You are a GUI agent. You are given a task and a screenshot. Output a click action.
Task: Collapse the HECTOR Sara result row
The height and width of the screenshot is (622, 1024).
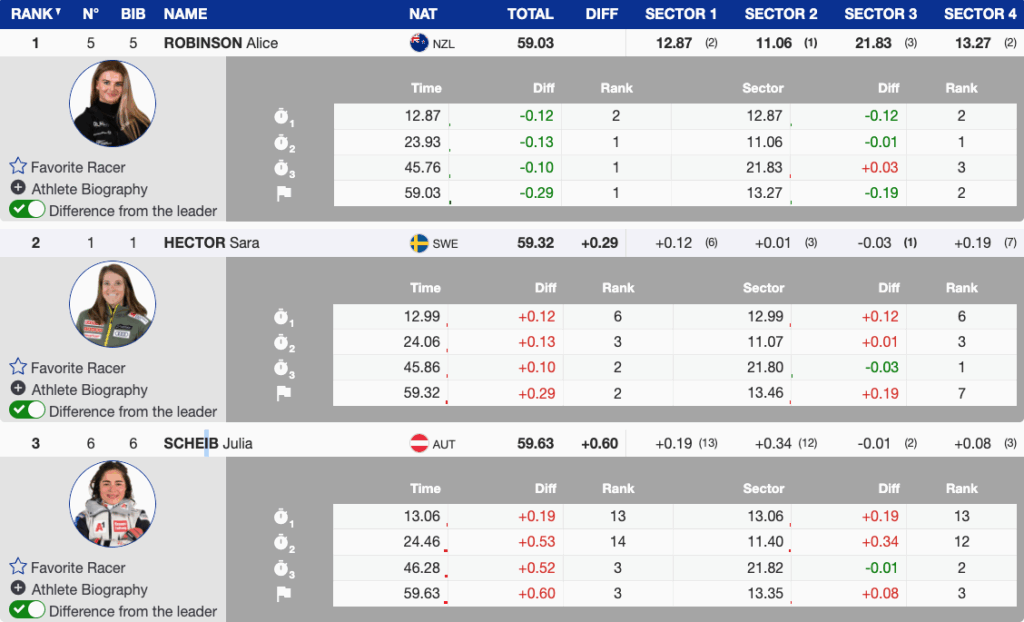[x=211, y=243]
